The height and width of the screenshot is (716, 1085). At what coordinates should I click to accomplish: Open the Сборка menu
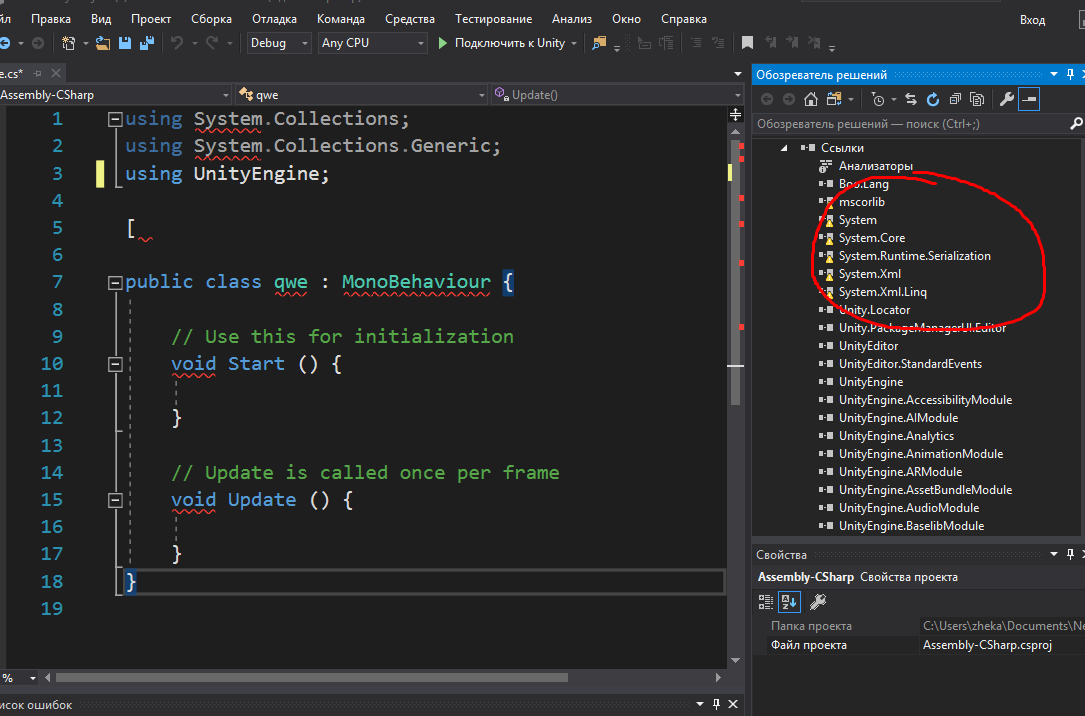210,19
